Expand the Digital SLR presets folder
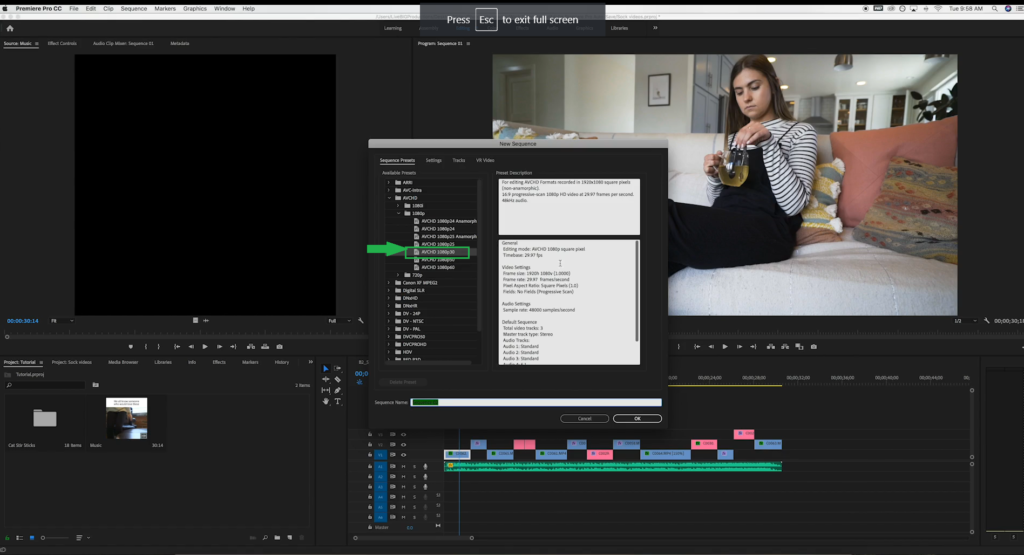The image size is (1024, 555). pos(389,291)
